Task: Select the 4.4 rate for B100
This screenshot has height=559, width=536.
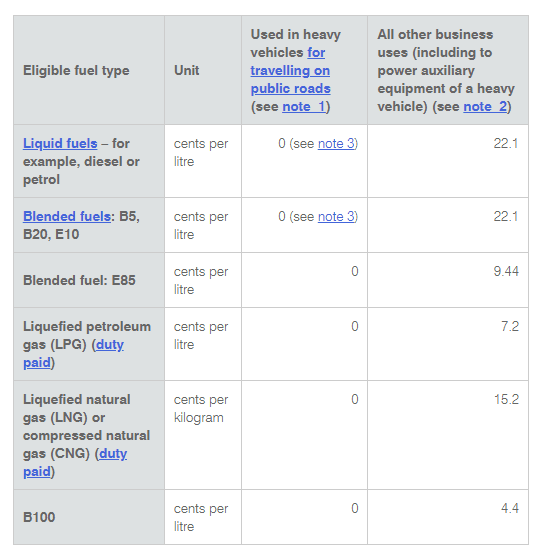Action: click(x=510, y=508)
